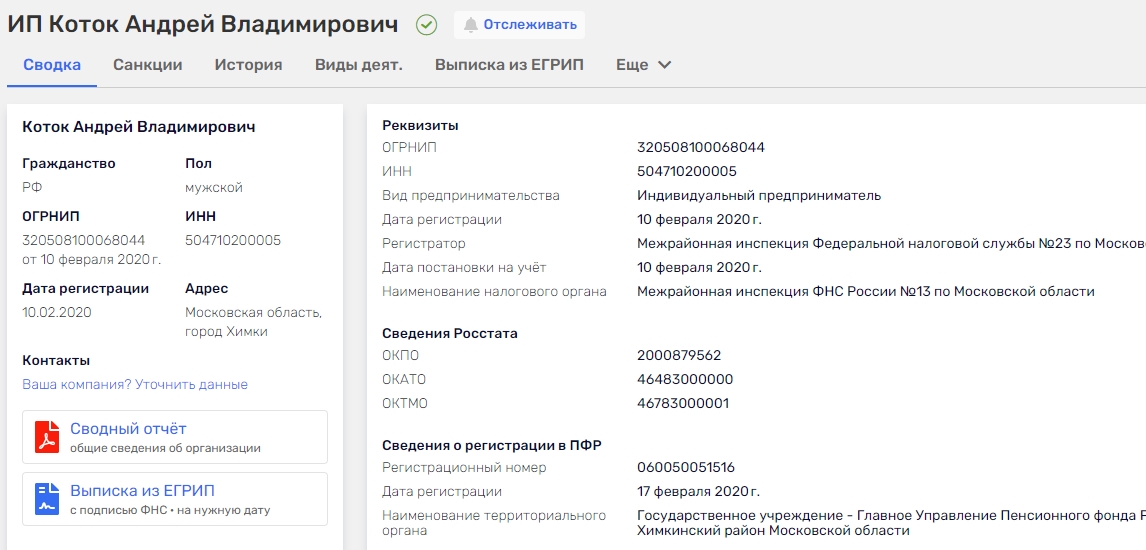
Task: Open the Санкции tab
Action: [x=147, y=65]
